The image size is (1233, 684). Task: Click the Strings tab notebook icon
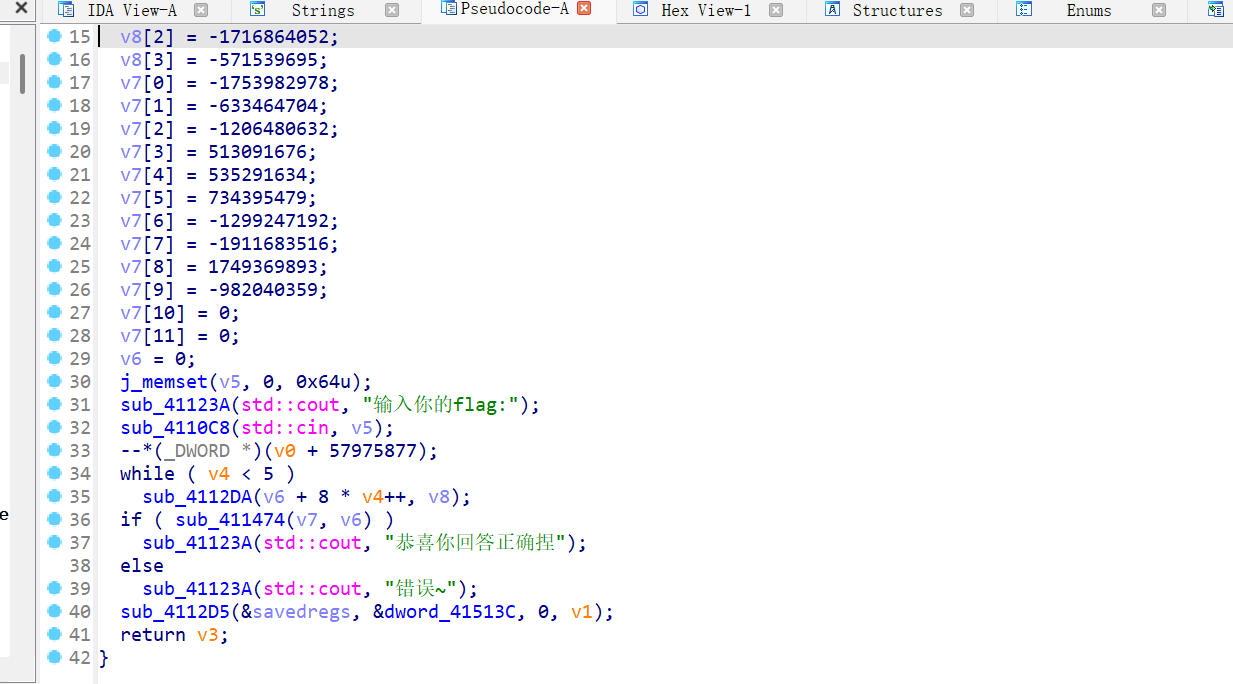pos(258,10)
